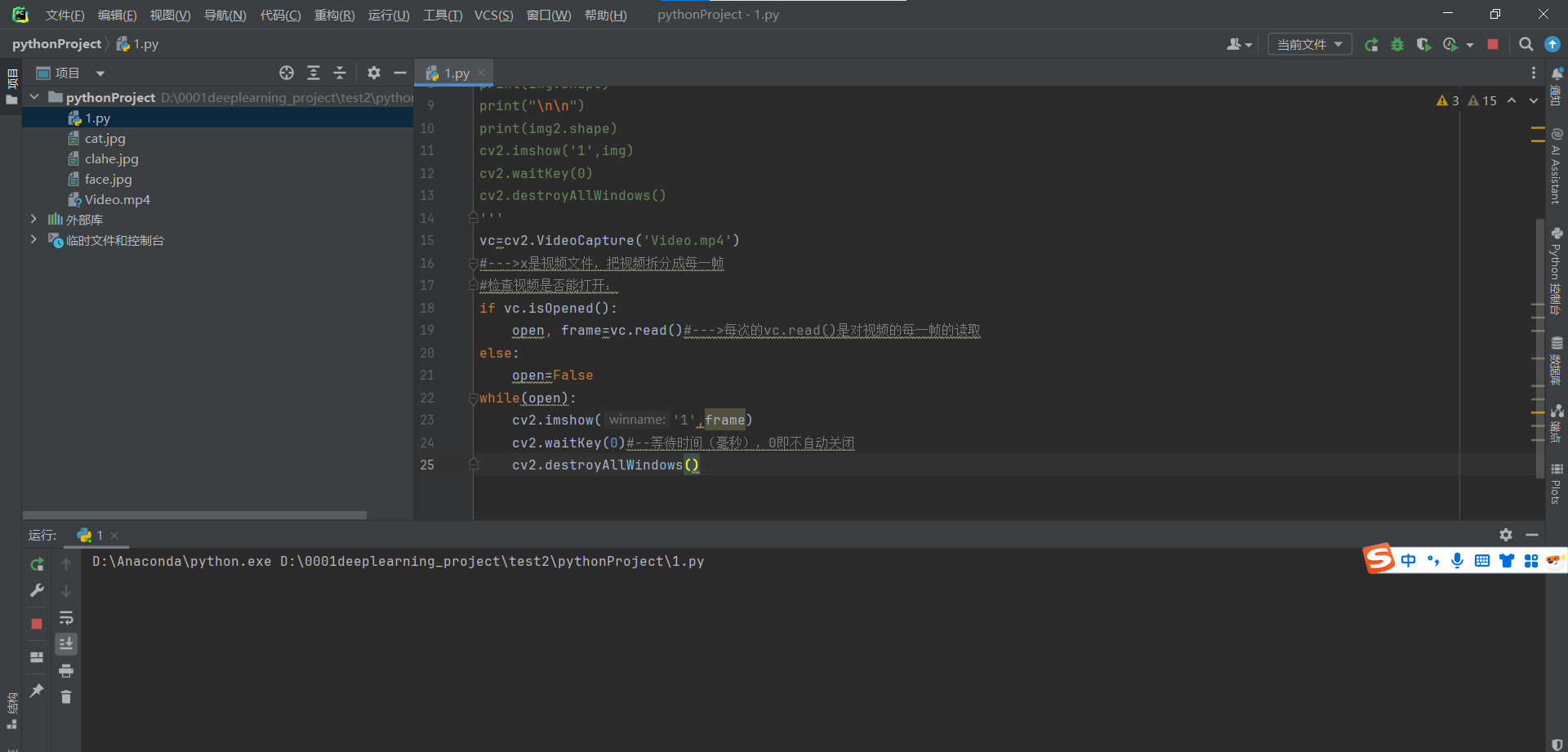This screenshot has width=1568, height=752.
Task: Clear Run console with trash icon
Action: tap(66, 696)
